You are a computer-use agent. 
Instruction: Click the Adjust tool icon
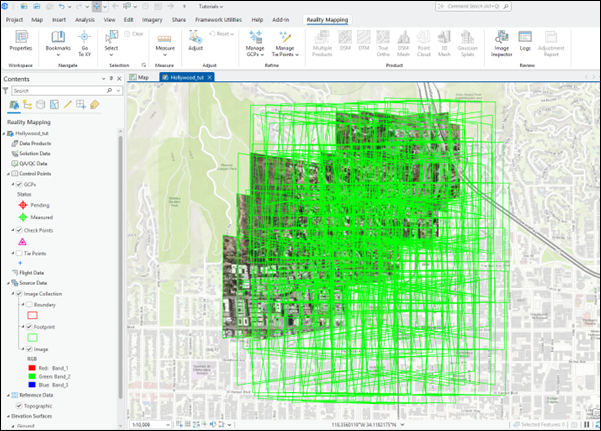(195, 37)
